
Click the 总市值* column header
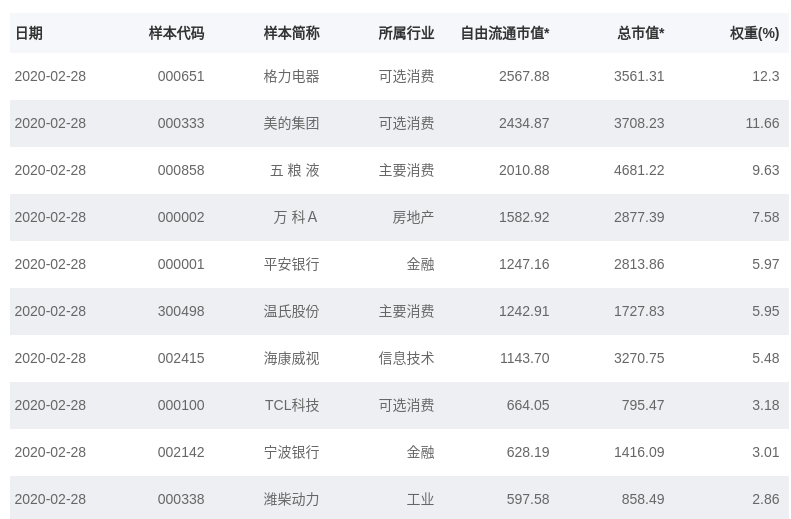click(641, 33)
